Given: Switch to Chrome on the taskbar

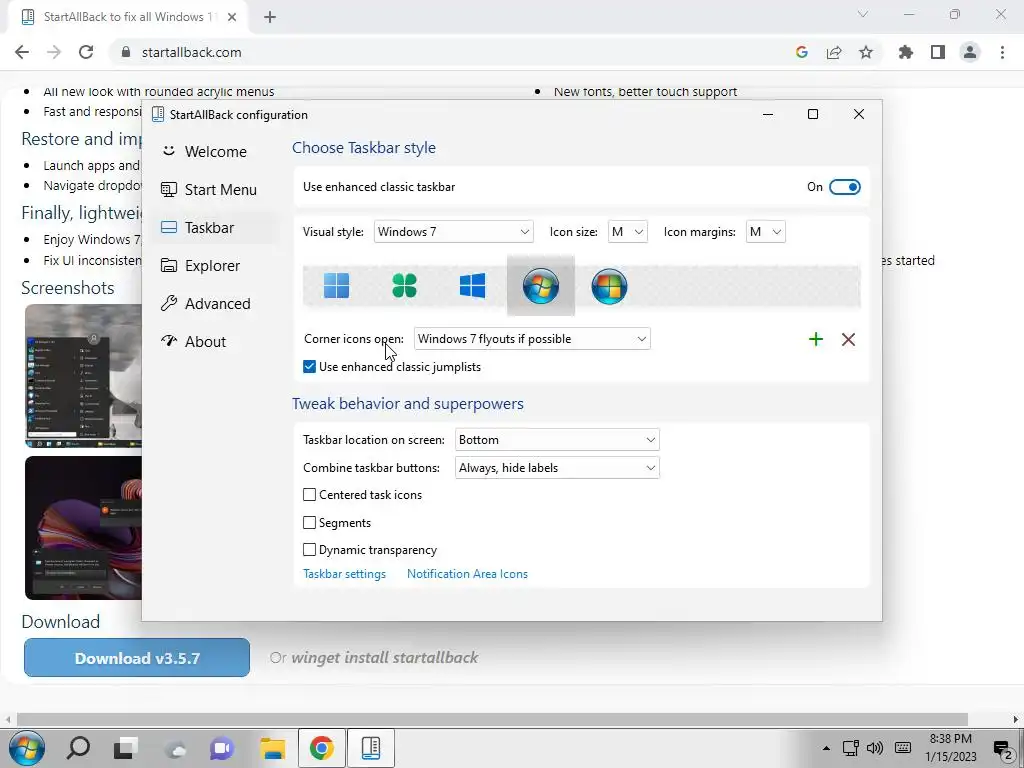Looking at the screenshot, I should tap(321, 748).
